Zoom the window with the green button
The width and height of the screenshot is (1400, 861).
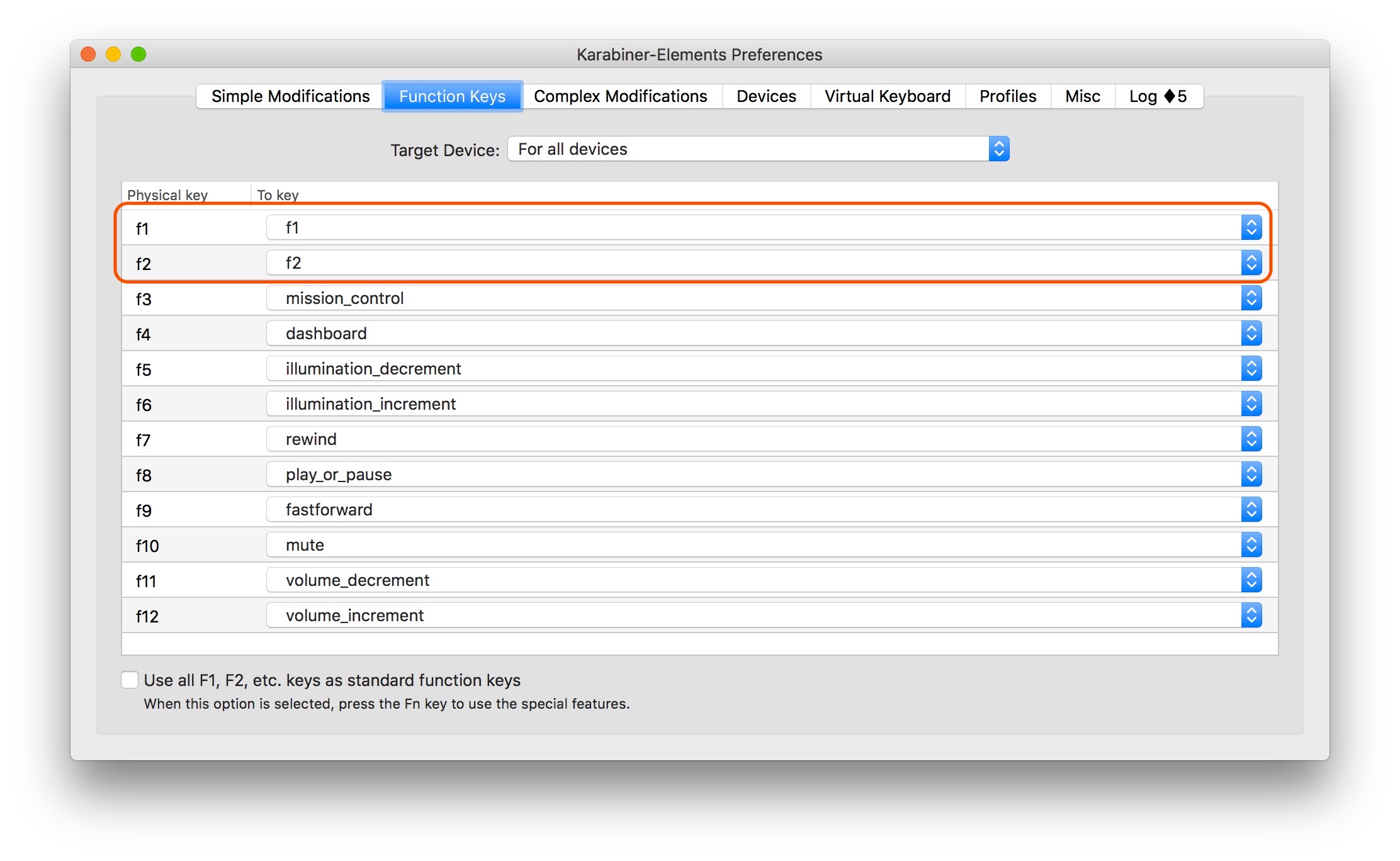138,54
